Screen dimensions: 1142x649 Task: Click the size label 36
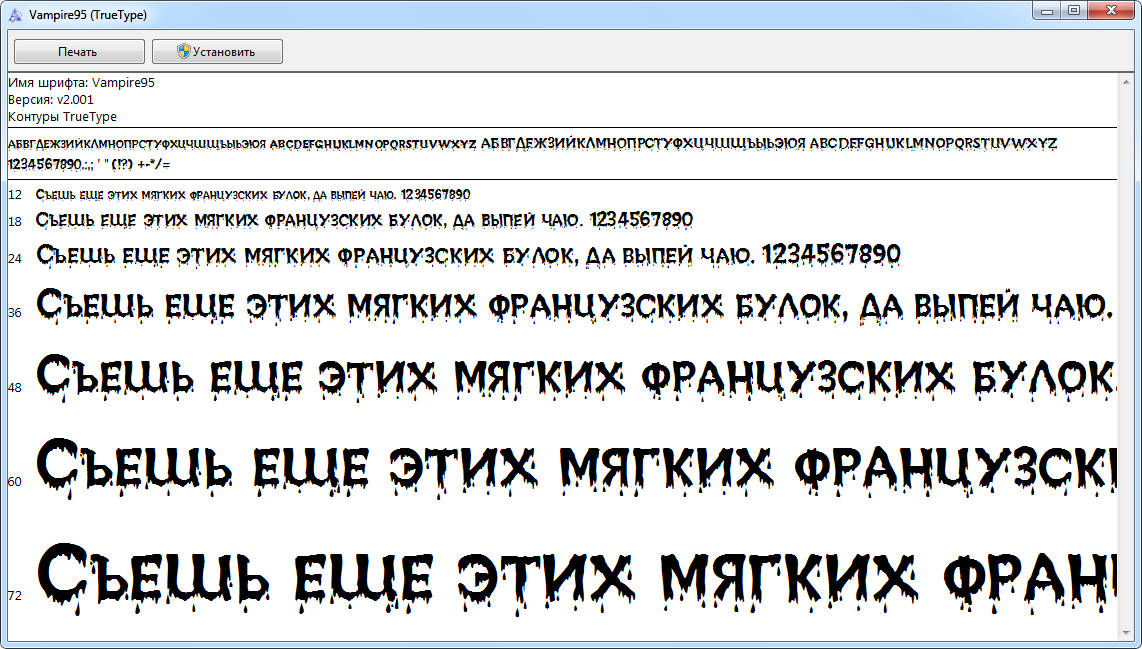pos(15,312)
